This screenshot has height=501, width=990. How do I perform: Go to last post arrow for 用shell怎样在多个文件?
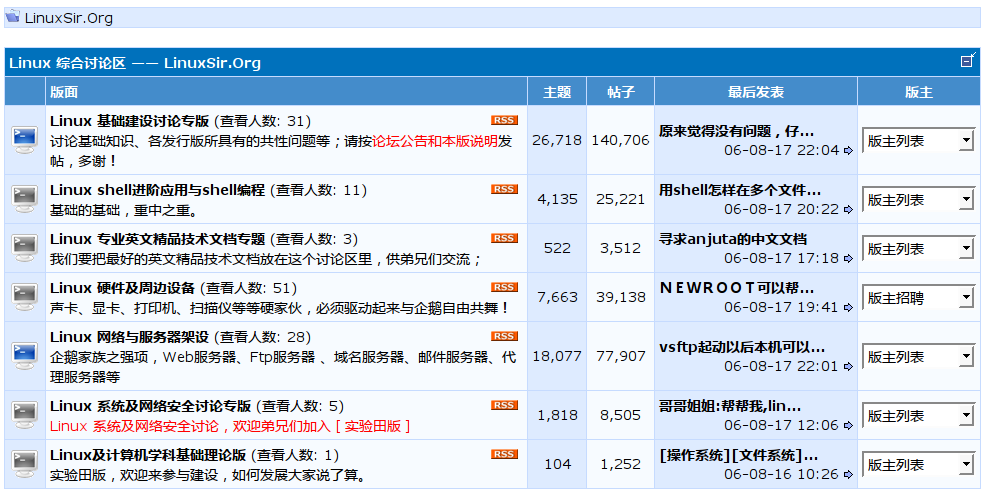coord(848,209)
